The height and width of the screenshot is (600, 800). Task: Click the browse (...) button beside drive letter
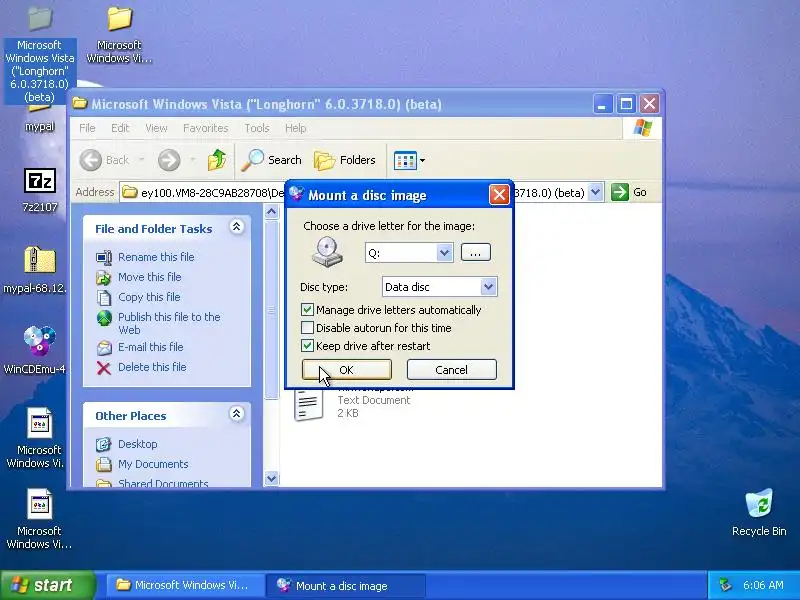point(476,253)
